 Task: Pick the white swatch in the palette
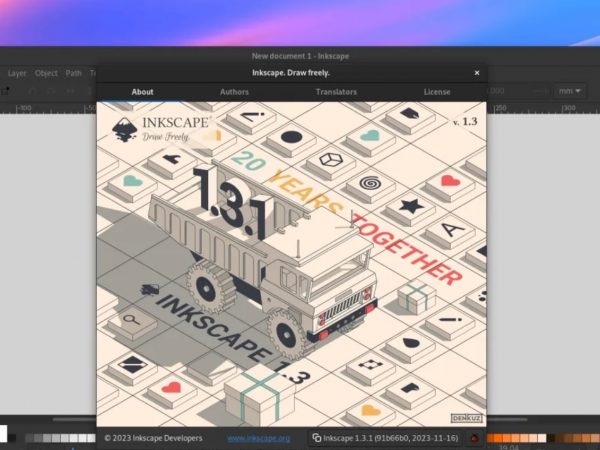click(3, 434)
